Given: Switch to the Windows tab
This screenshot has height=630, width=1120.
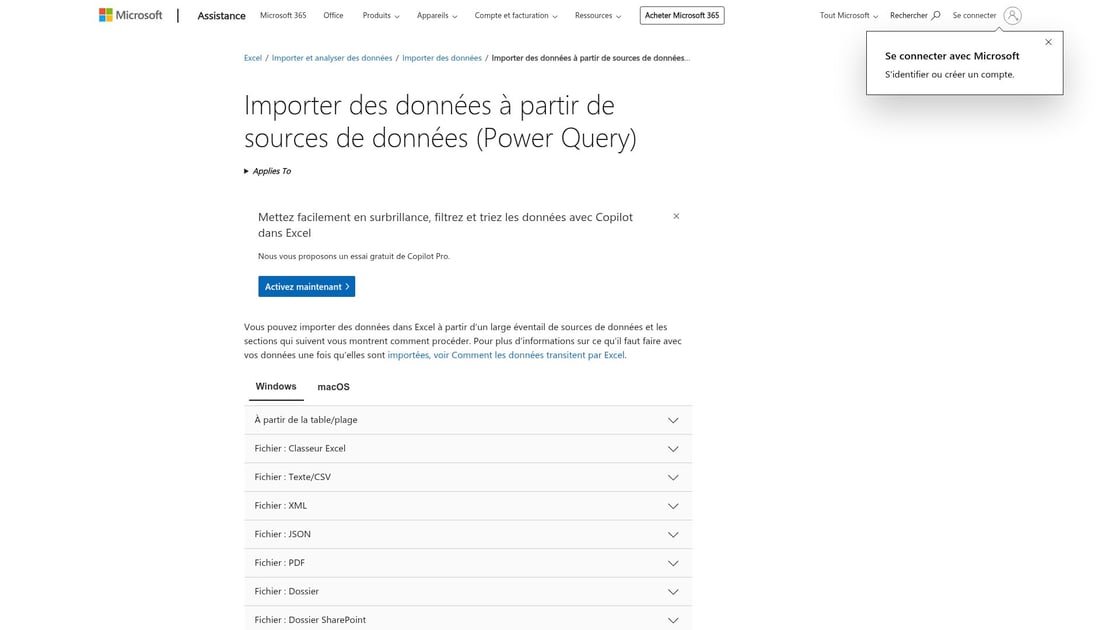Looking at the screenshot, I should [x=276, y=386].
